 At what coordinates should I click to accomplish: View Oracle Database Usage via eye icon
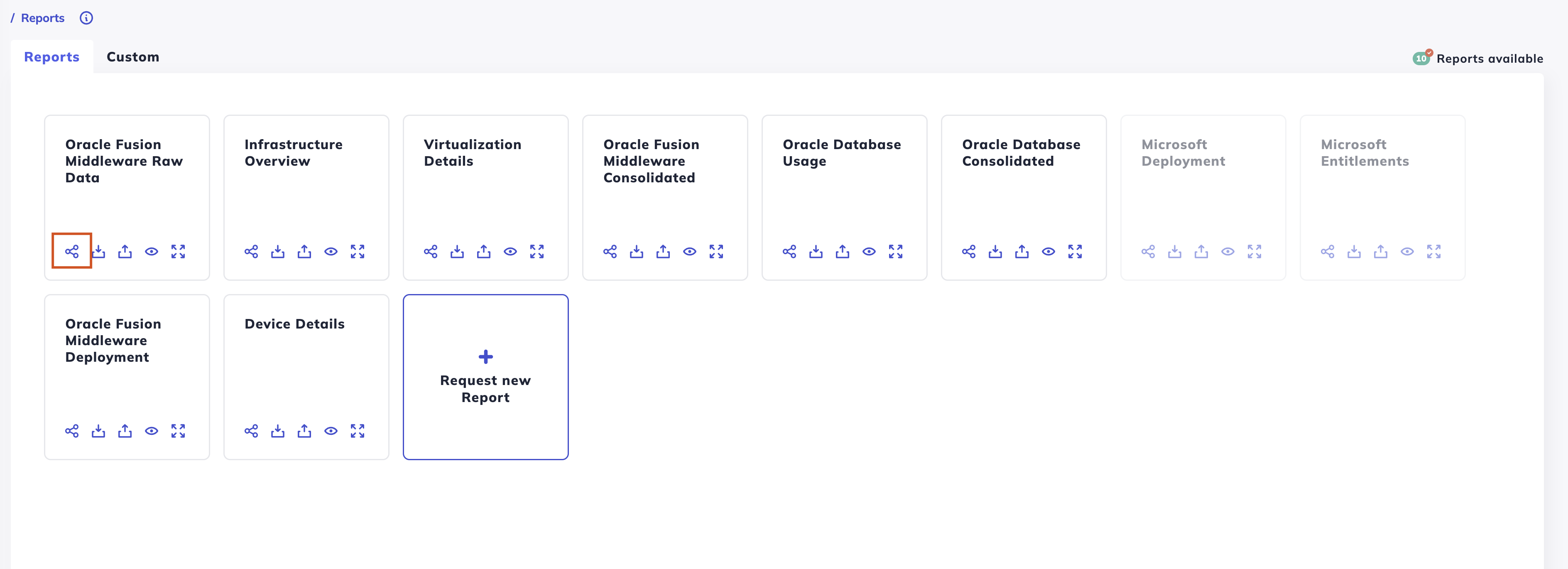869,251
